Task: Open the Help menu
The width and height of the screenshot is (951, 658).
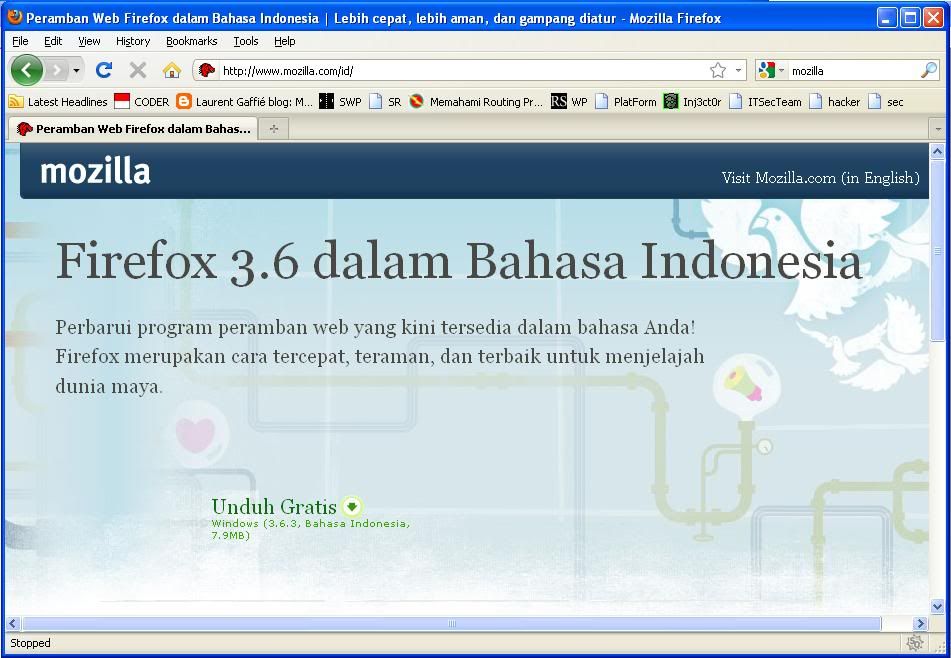Action: click(284, 41)
